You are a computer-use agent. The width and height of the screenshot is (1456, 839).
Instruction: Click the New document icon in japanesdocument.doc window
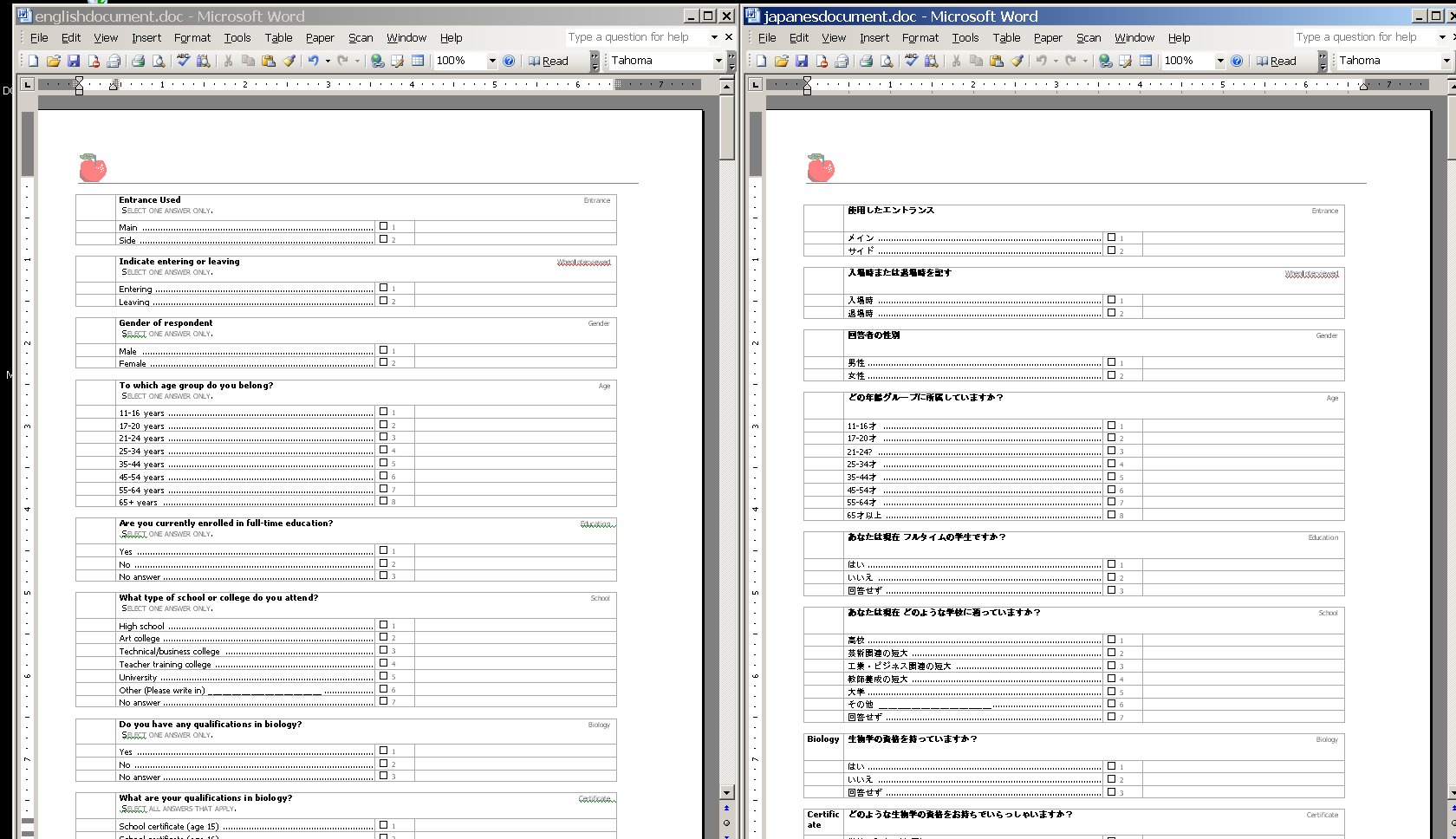(x=761, y=61)
